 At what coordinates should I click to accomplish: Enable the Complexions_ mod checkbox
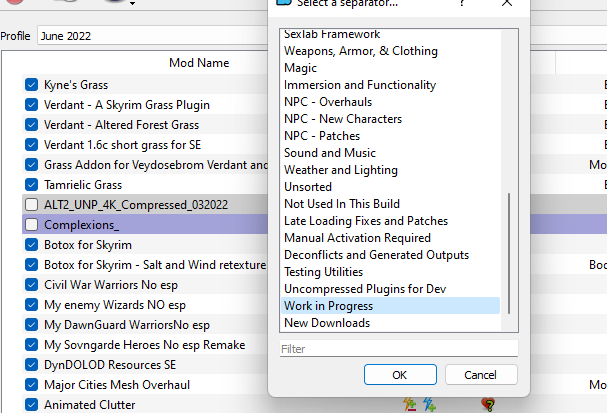(x=31, y=224)
